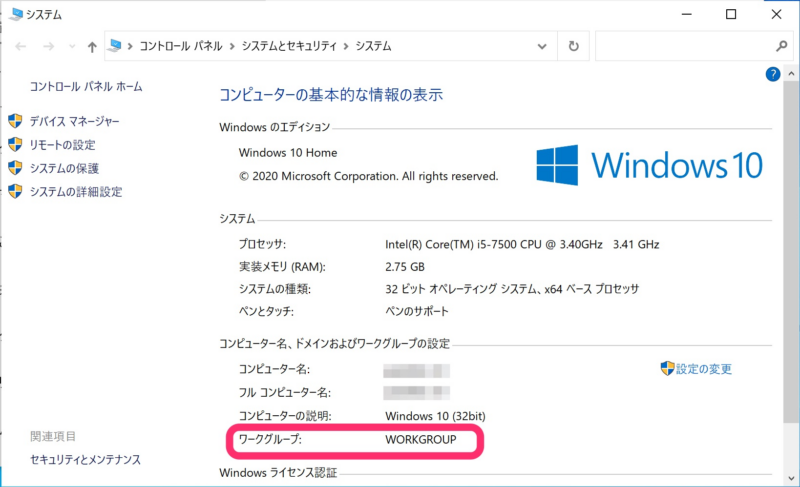This screenshot has width=800, height=487.
Task: Select システムとセキュリティ breadcrumb
Action: pyautogui.click(x=289, y=46)
